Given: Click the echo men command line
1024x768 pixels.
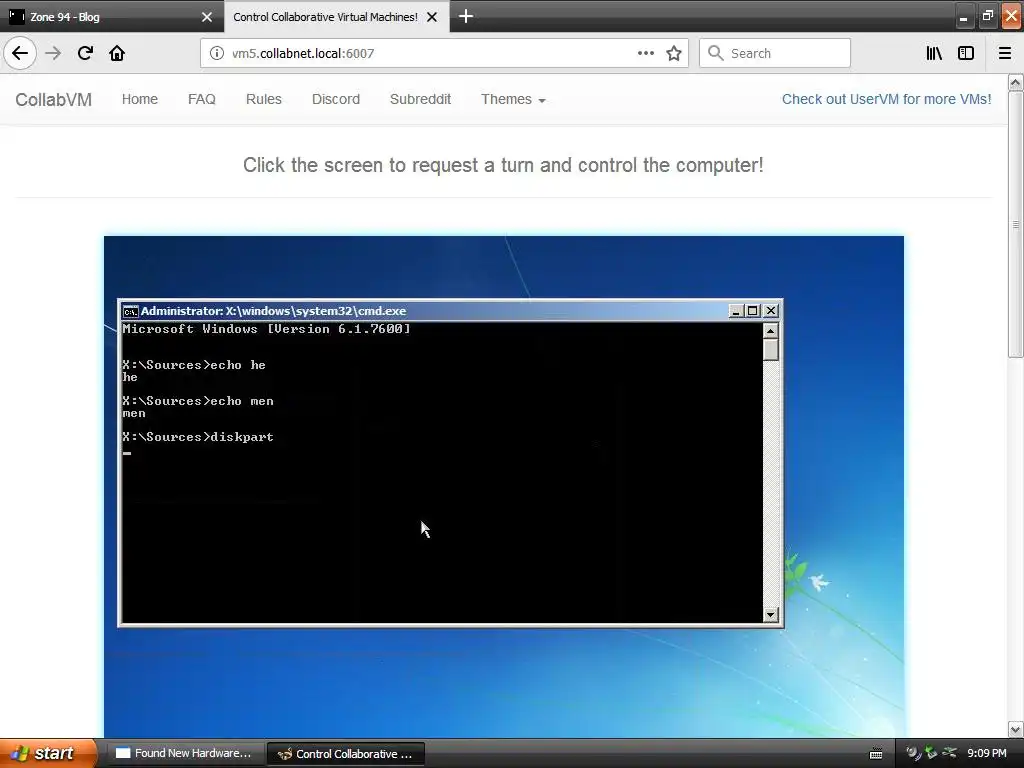Looking at the screenshot, I should click(x=198, y=401).
